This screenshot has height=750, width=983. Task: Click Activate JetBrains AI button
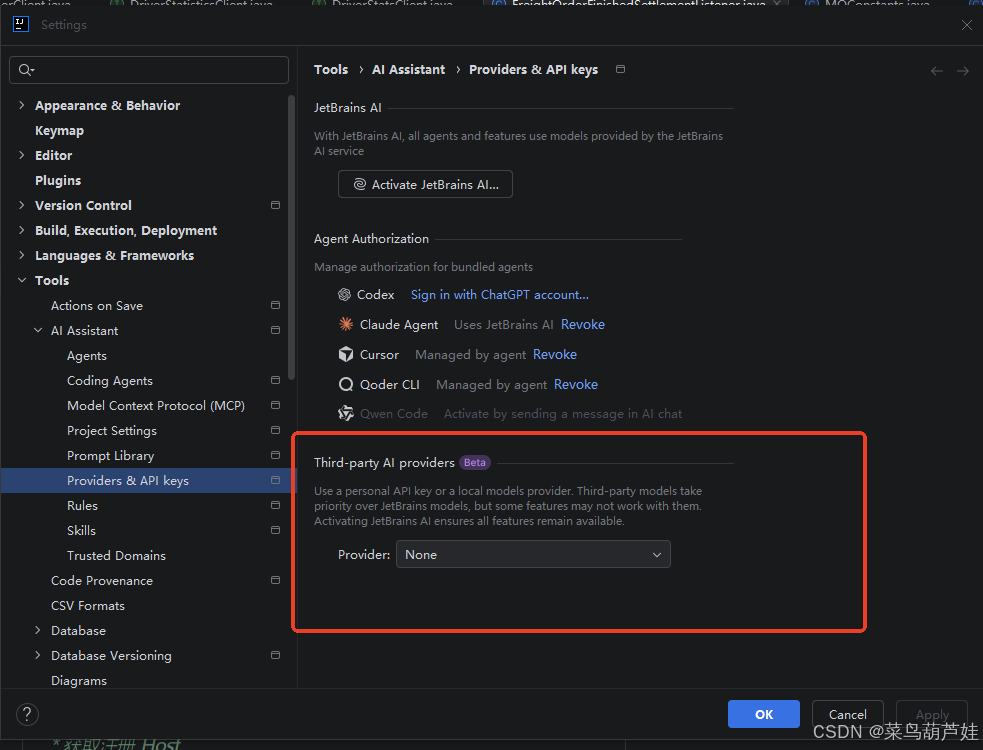tap(426, 184)
